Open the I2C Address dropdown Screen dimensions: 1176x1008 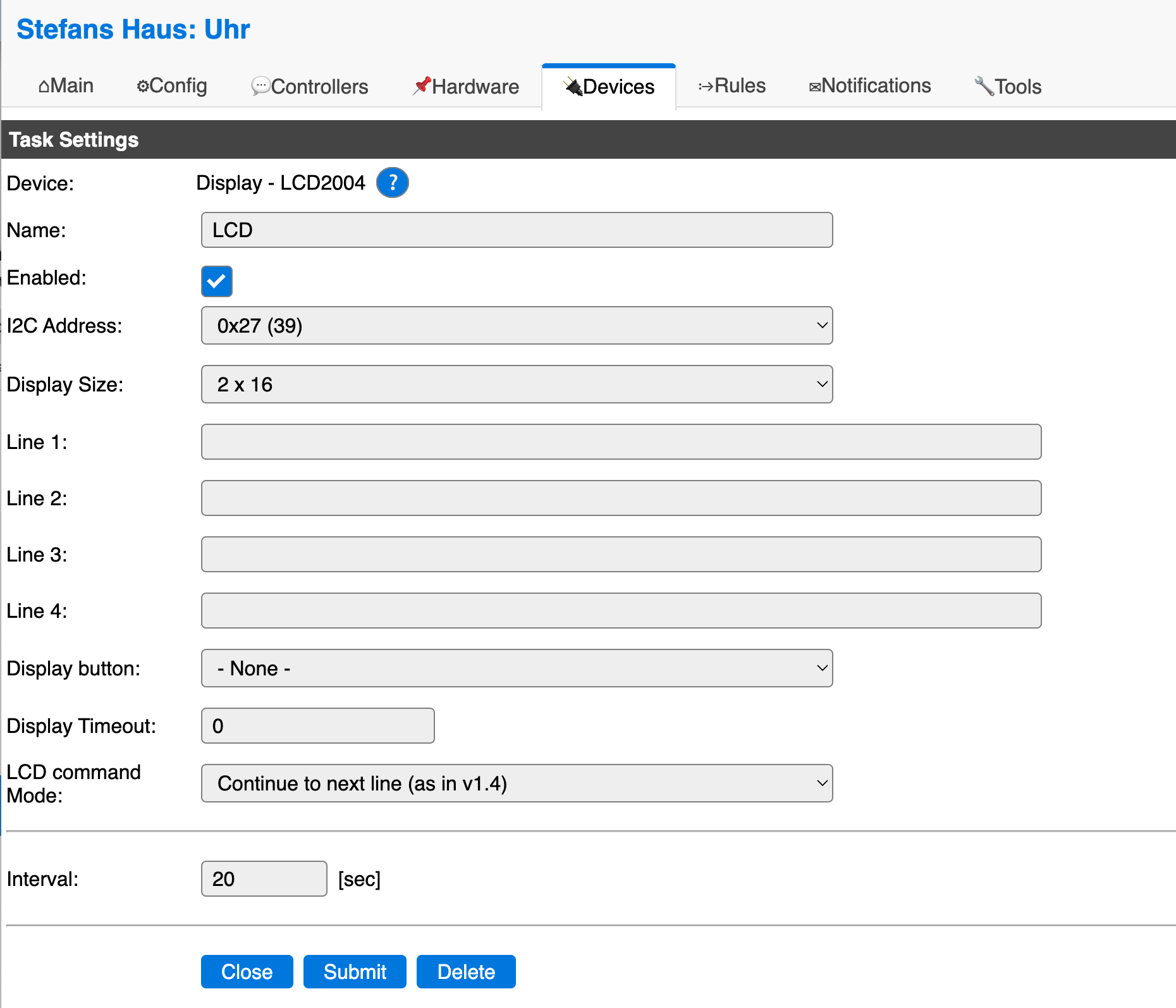click(x=517, y=326)
